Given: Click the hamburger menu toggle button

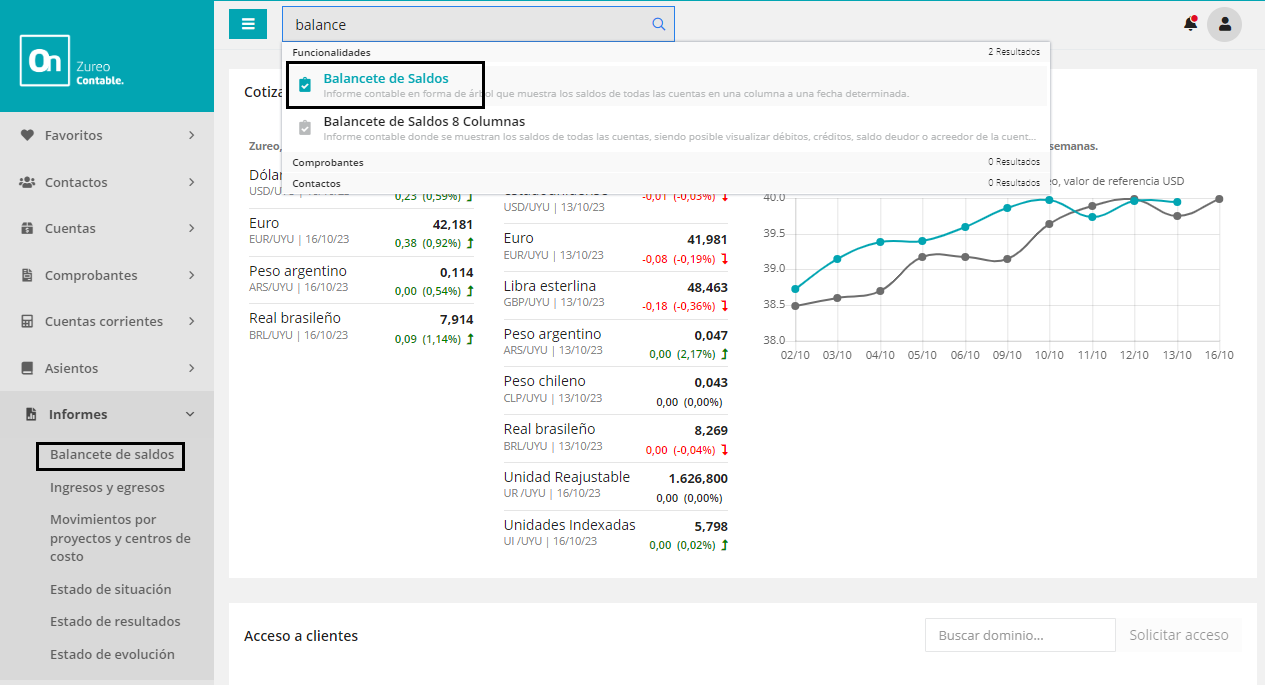Looking at the screenshot, I should tap(248, 24).
